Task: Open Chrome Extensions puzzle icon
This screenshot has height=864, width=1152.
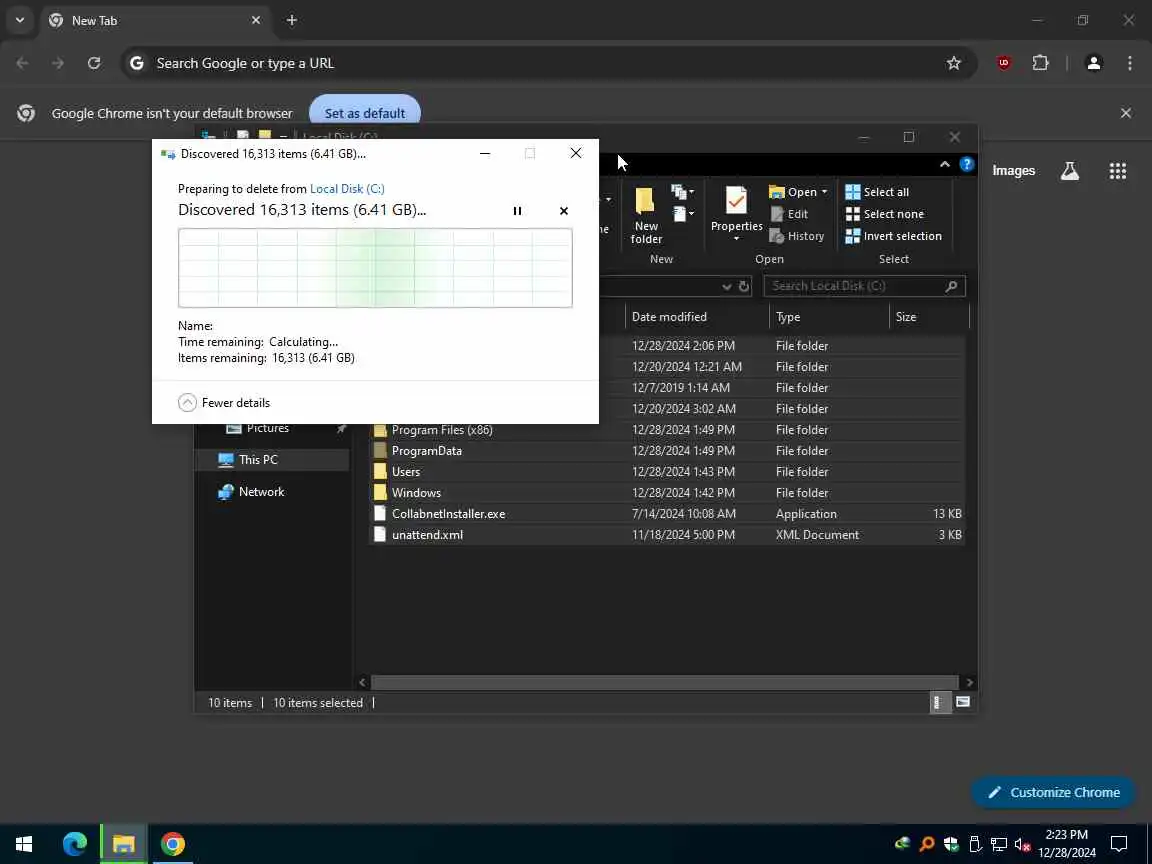Action: (1040, 63)
